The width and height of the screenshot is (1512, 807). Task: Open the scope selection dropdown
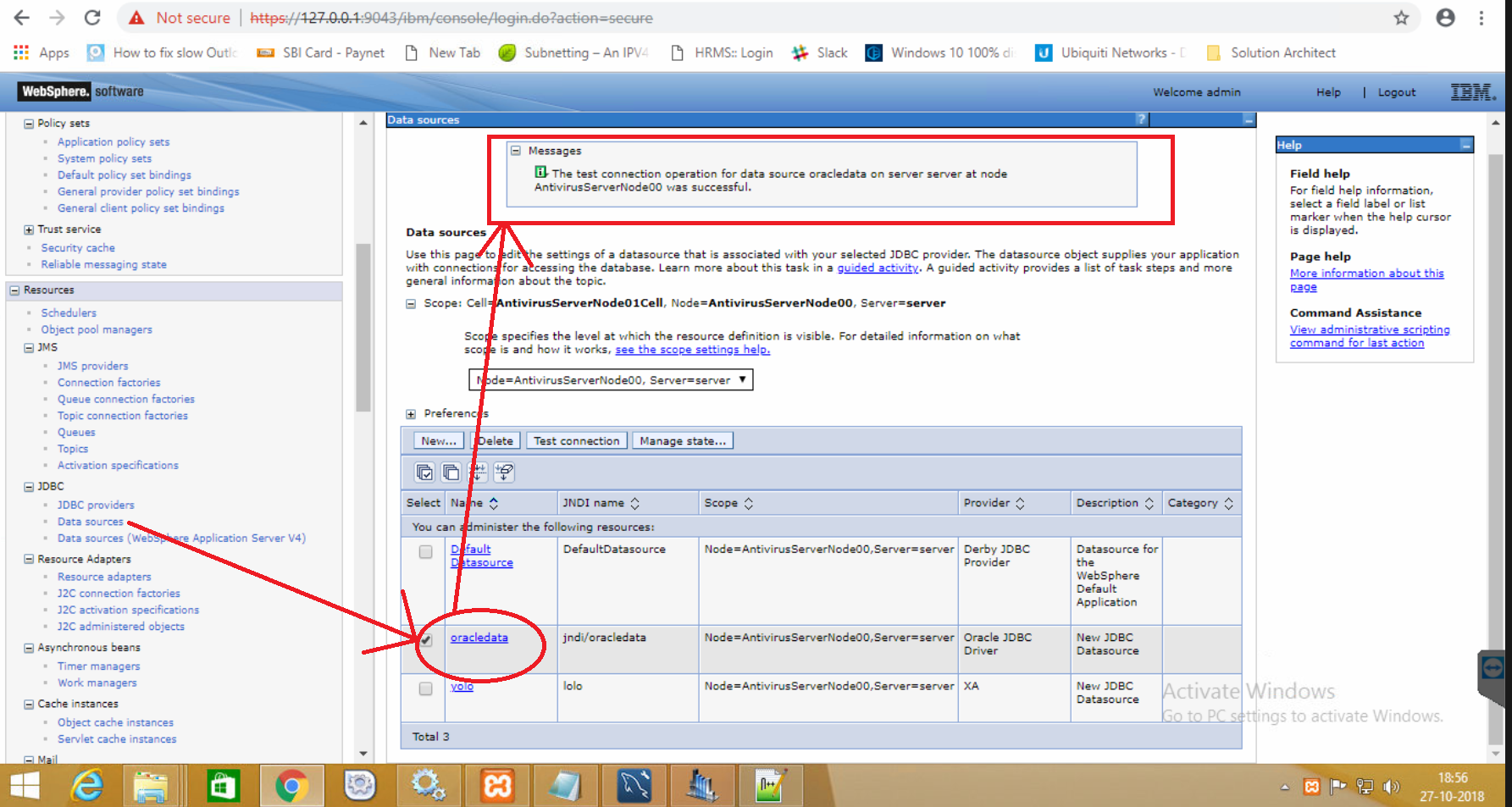(611, 380)
